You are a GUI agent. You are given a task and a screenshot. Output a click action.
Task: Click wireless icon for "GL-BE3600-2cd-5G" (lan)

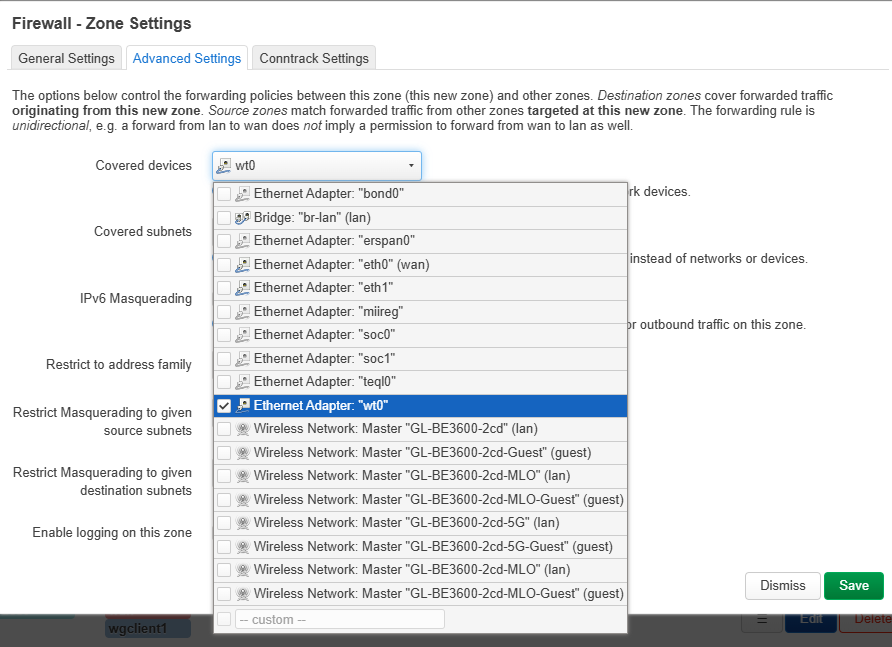coord(242,523)
